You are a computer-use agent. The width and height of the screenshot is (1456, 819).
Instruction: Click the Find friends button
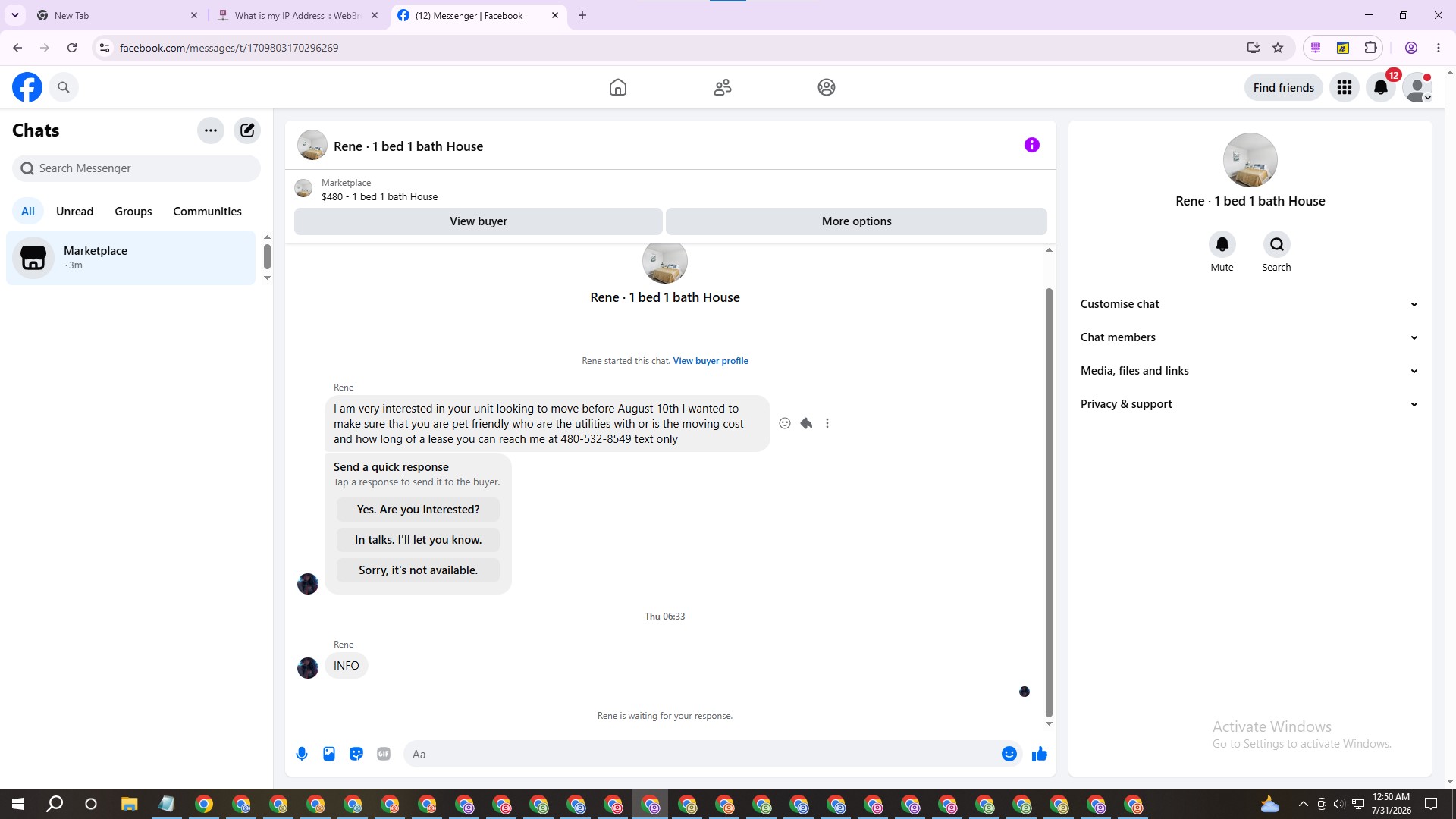[1284, 87]
